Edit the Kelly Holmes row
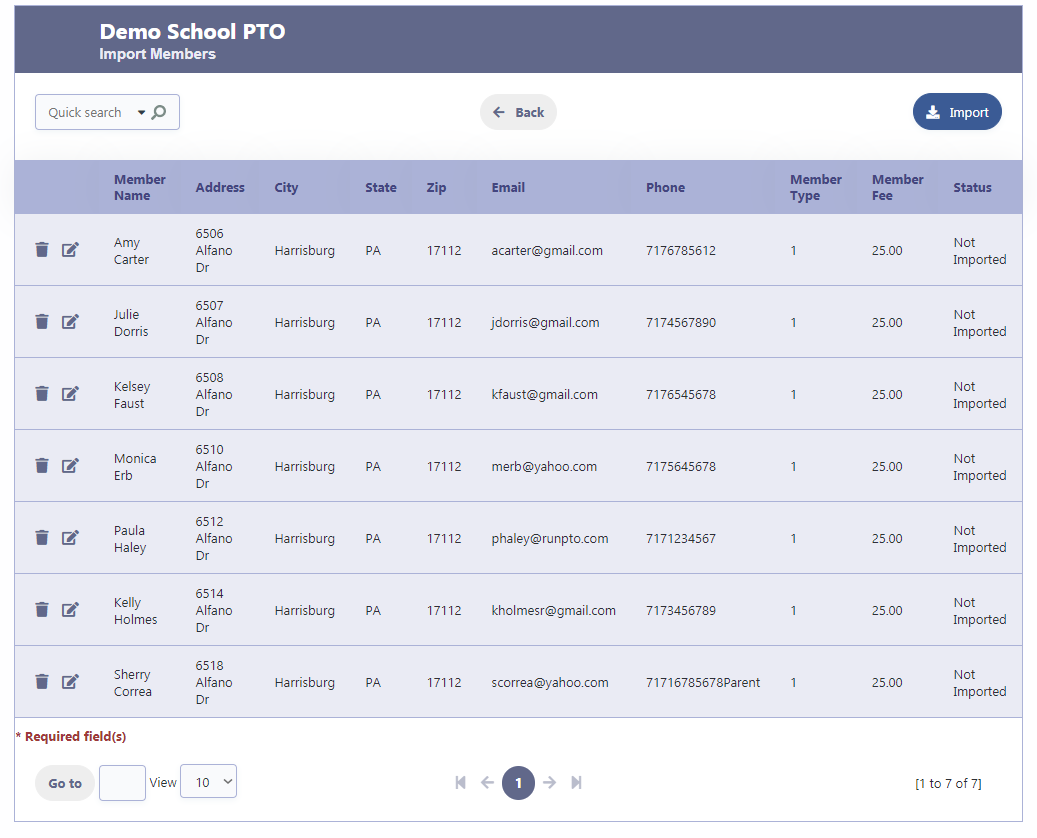This screenshot has width=1037, height=838. (70, 610)
